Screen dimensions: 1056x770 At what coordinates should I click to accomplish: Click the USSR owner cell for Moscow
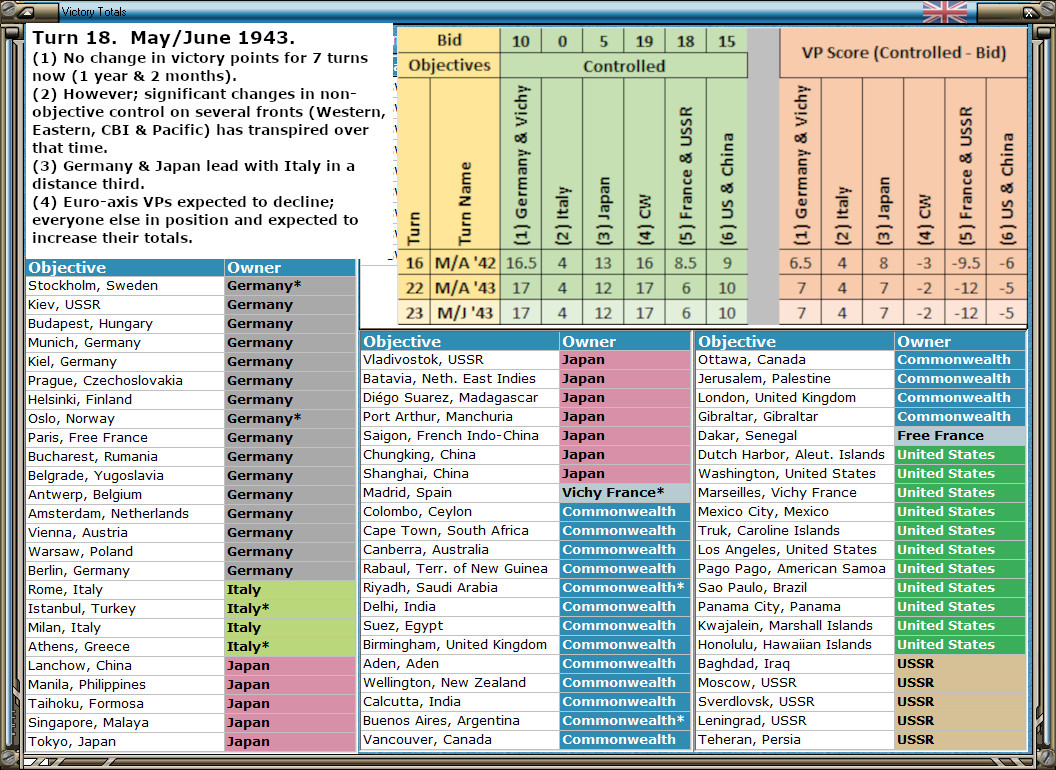tap(960, 682)
